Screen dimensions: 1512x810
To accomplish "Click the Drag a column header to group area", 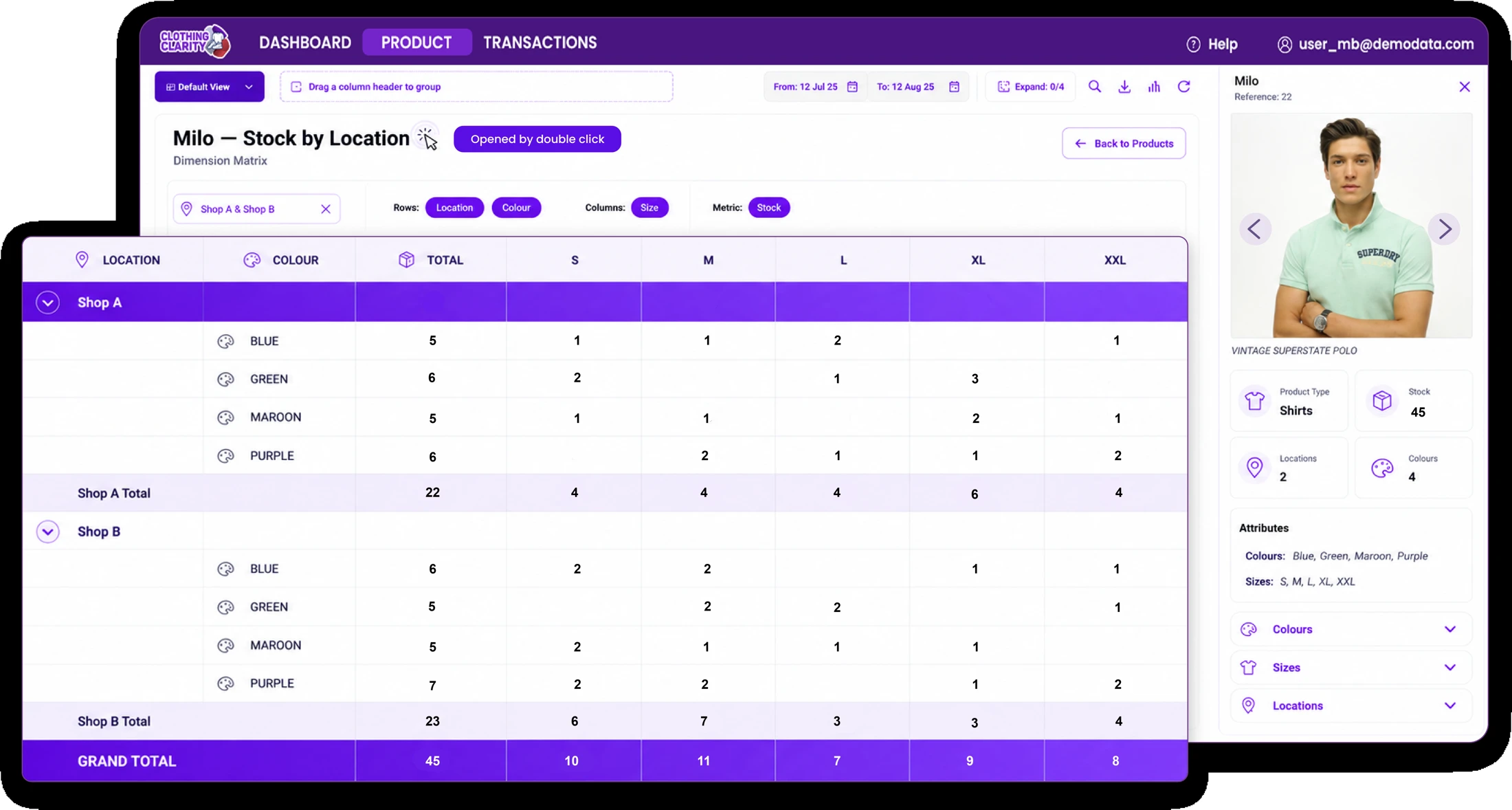I will pos(476,87).
